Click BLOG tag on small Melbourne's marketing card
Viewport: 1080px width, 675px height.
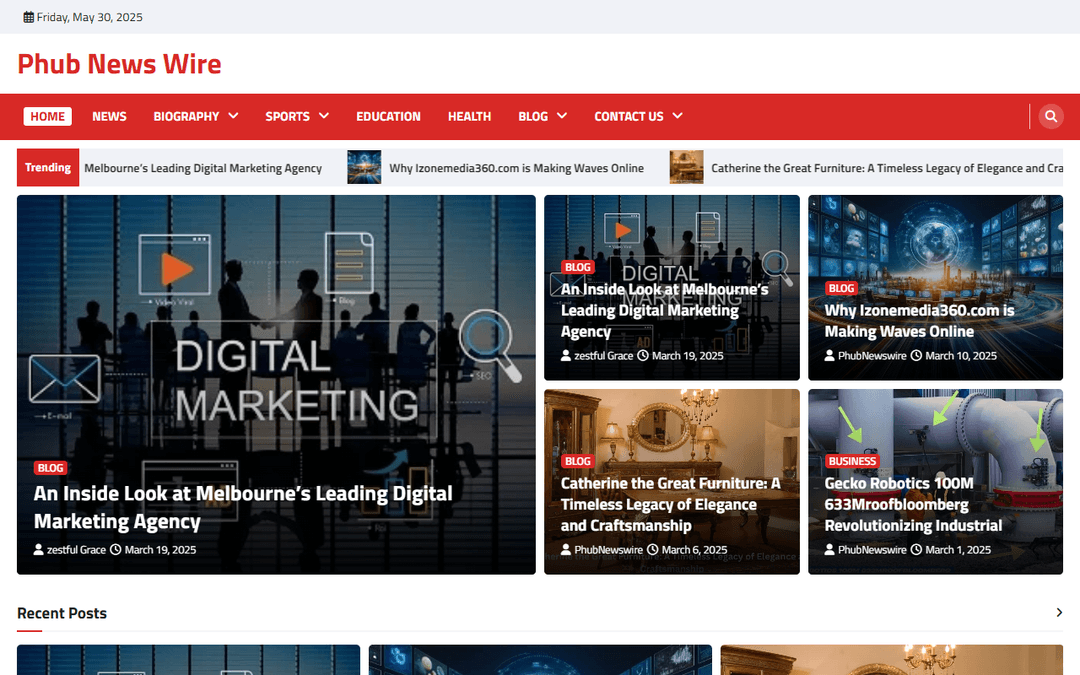coord(577,267)
